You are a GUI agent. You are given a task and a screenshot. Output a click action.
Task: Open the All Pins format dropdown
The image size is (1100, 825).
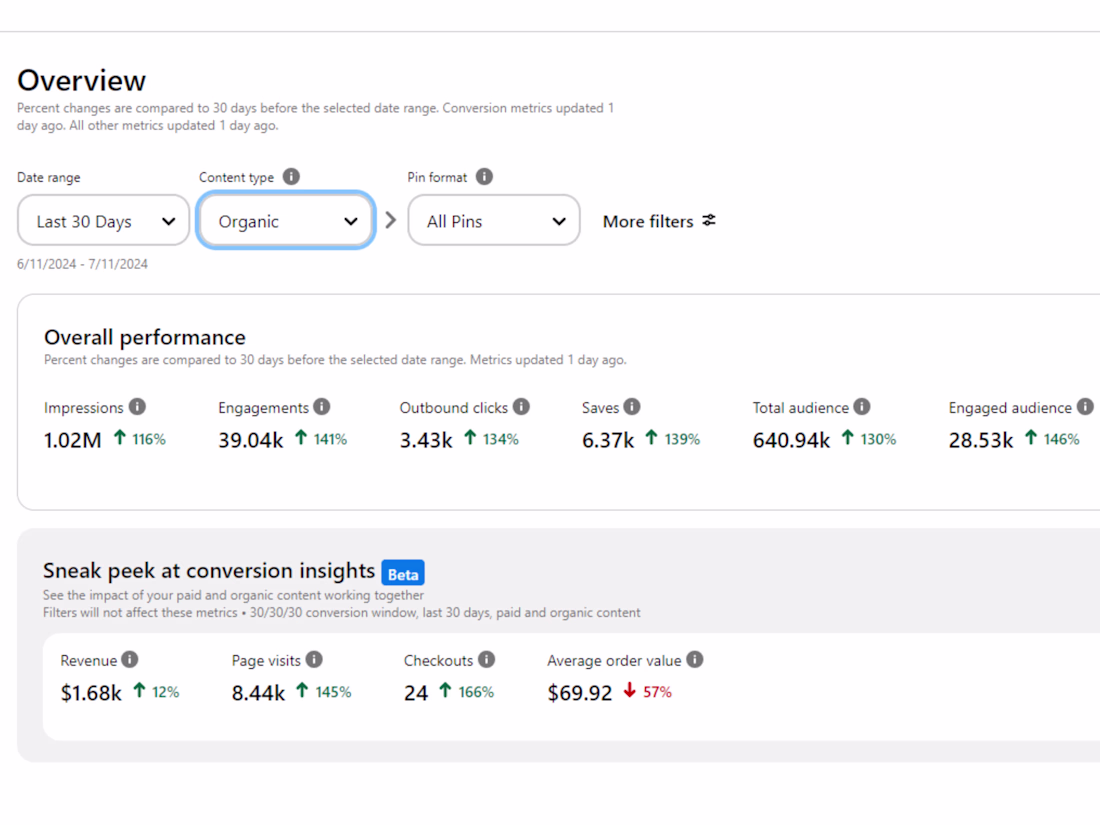pos(494,221)
